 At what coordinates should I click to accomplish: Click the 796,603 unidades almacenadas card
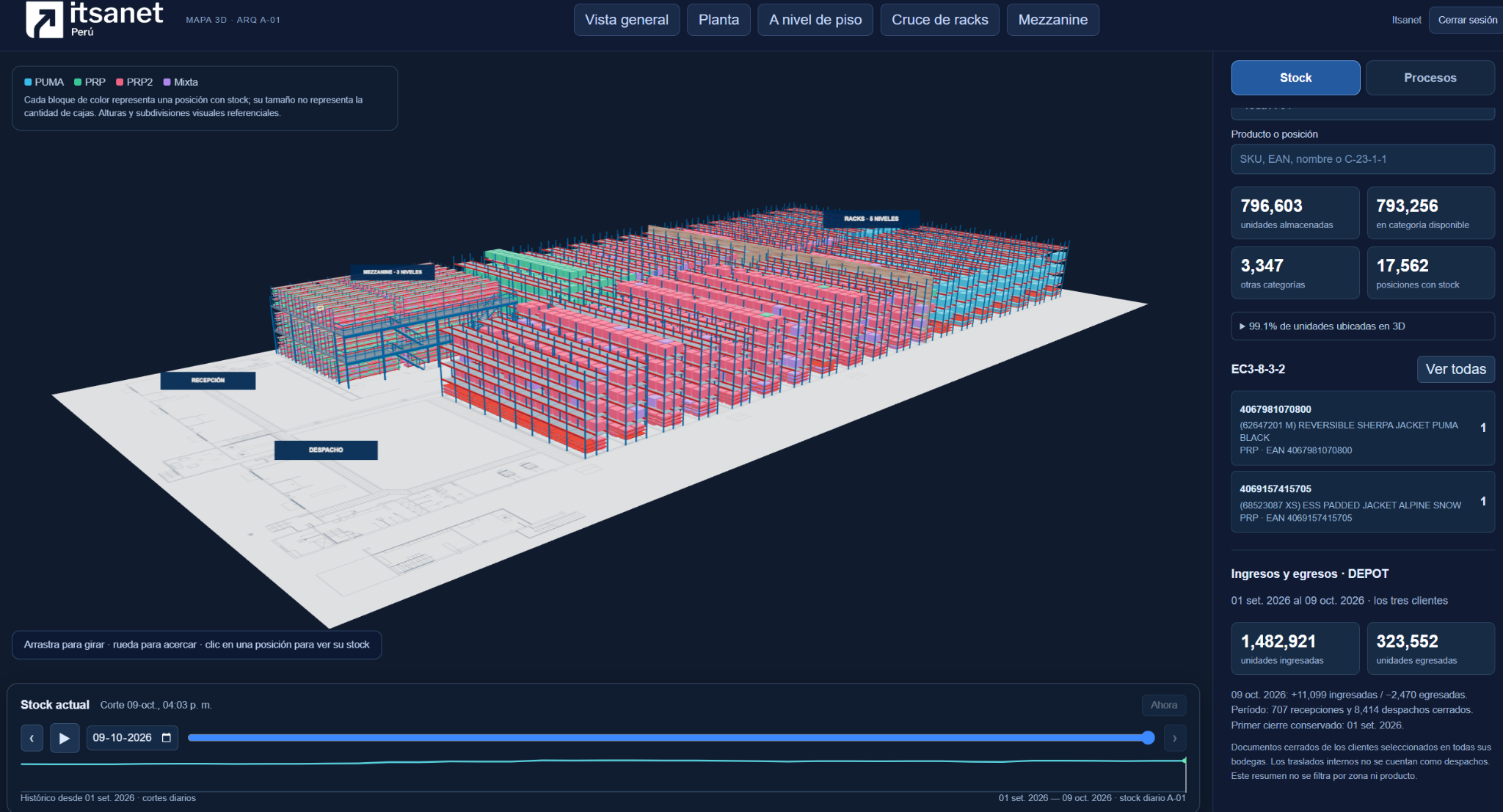point(1295,213)
